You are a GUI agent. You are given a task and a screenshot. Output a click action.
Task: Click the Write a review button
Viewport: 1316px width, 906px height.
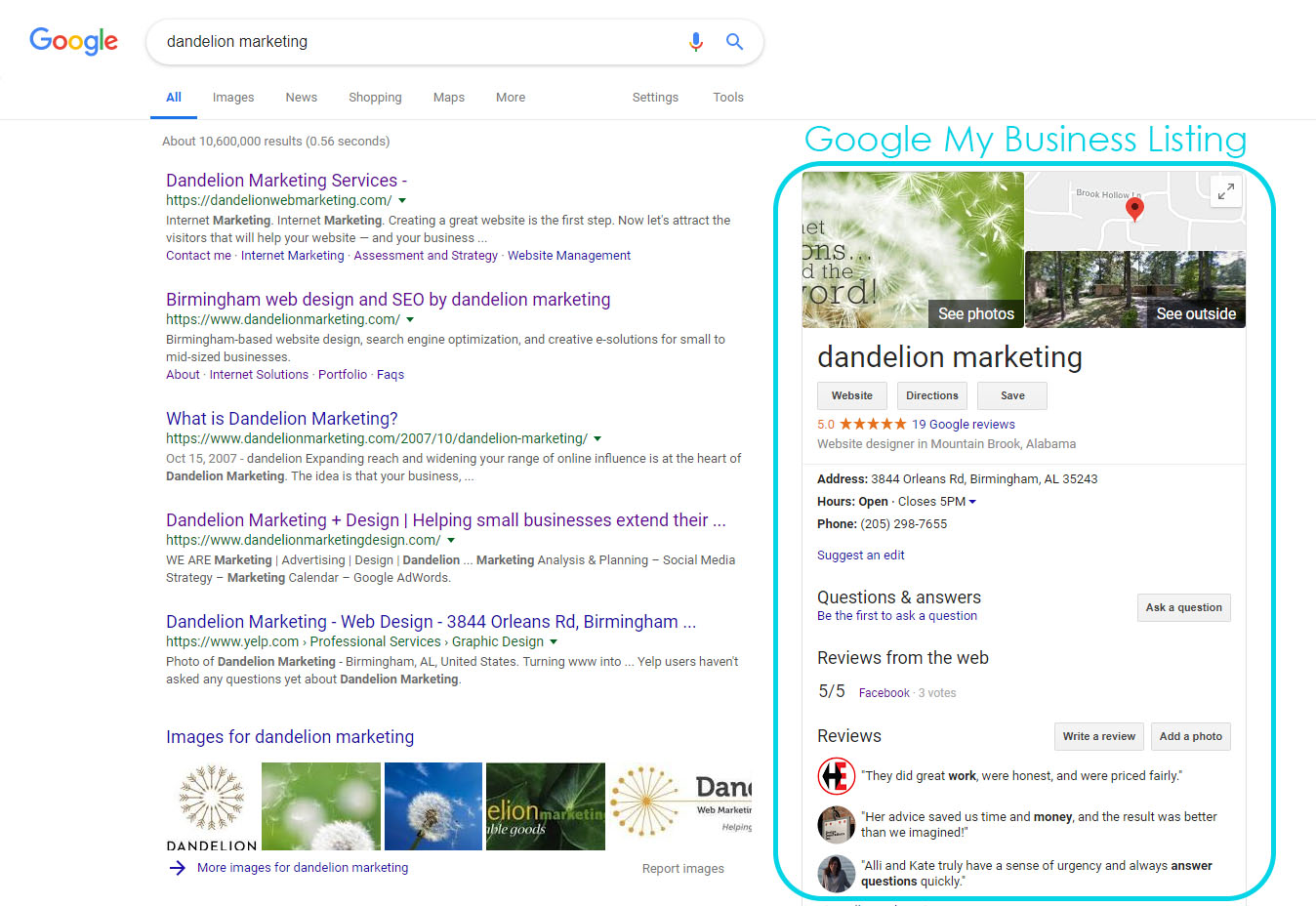point(1099,736)
